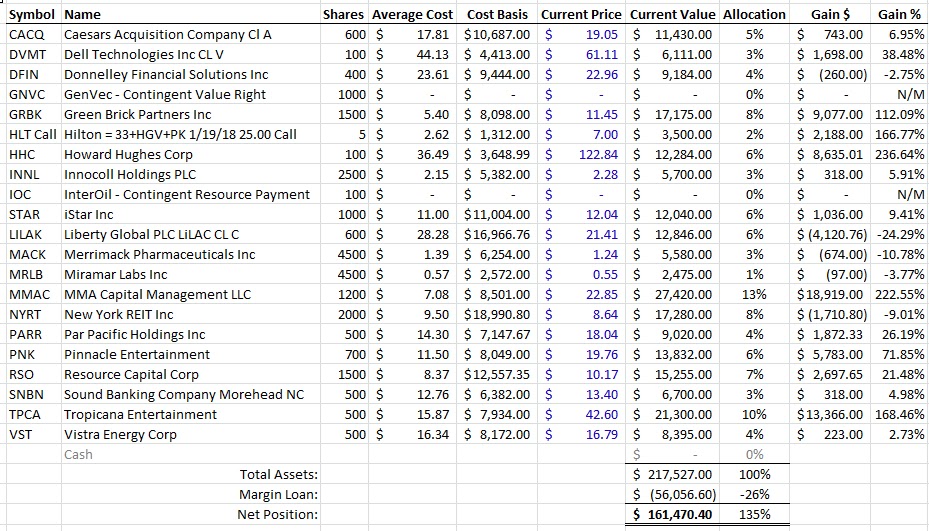Screen dimensions: 929x531
Task: Click GRBK current value 17,175.00
Action: [x=672, y=114]
